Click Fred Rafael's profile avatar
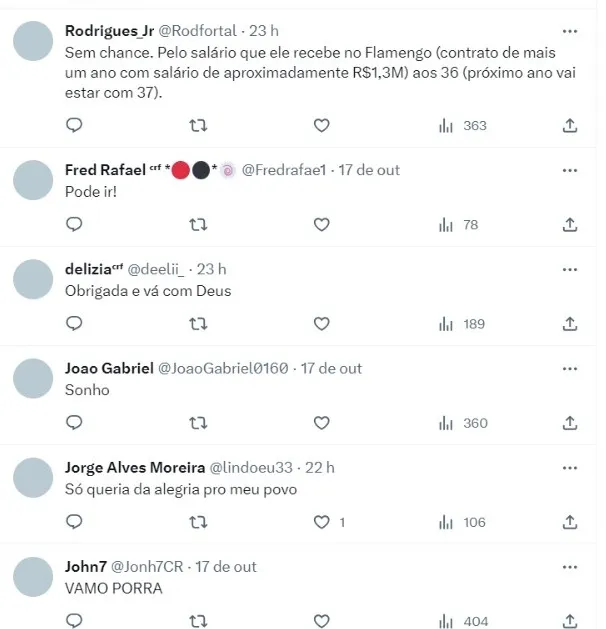 [x=36, y=181]
